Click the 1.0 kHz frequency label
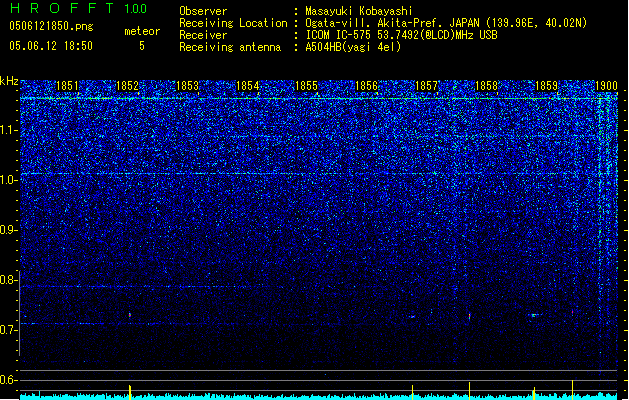629x400 pixels. [9, 180]
